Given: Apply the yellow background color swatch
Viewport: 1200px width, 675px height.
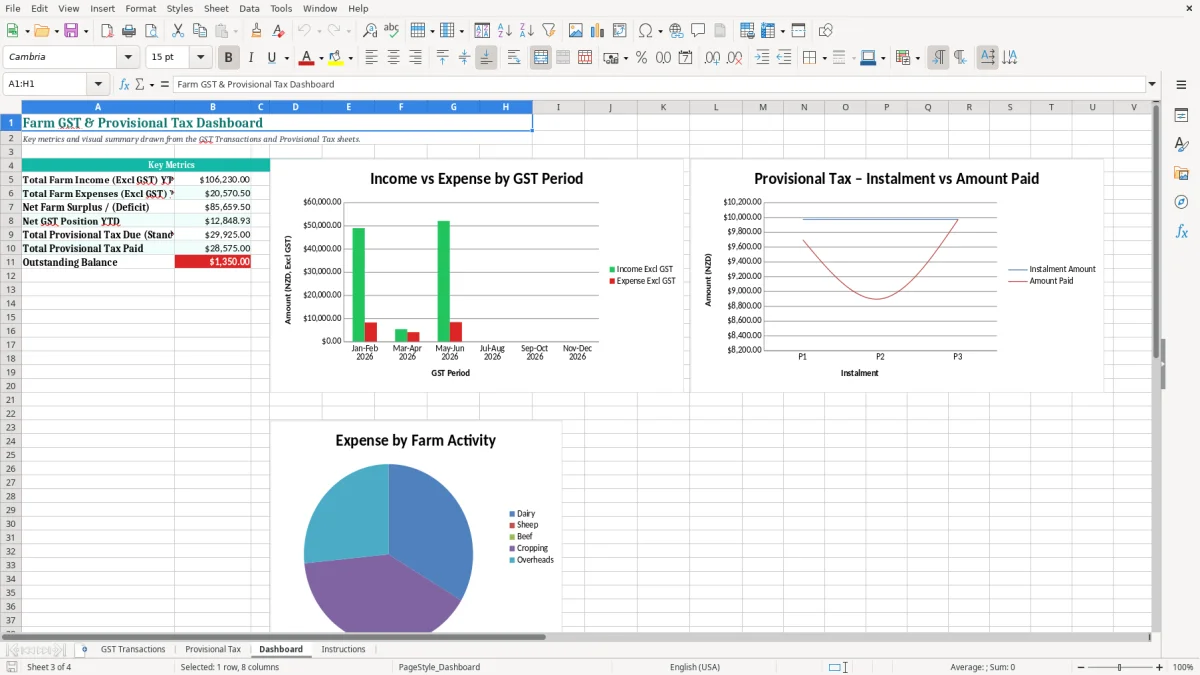Looking at the screenshot, I should coord(336,58).
